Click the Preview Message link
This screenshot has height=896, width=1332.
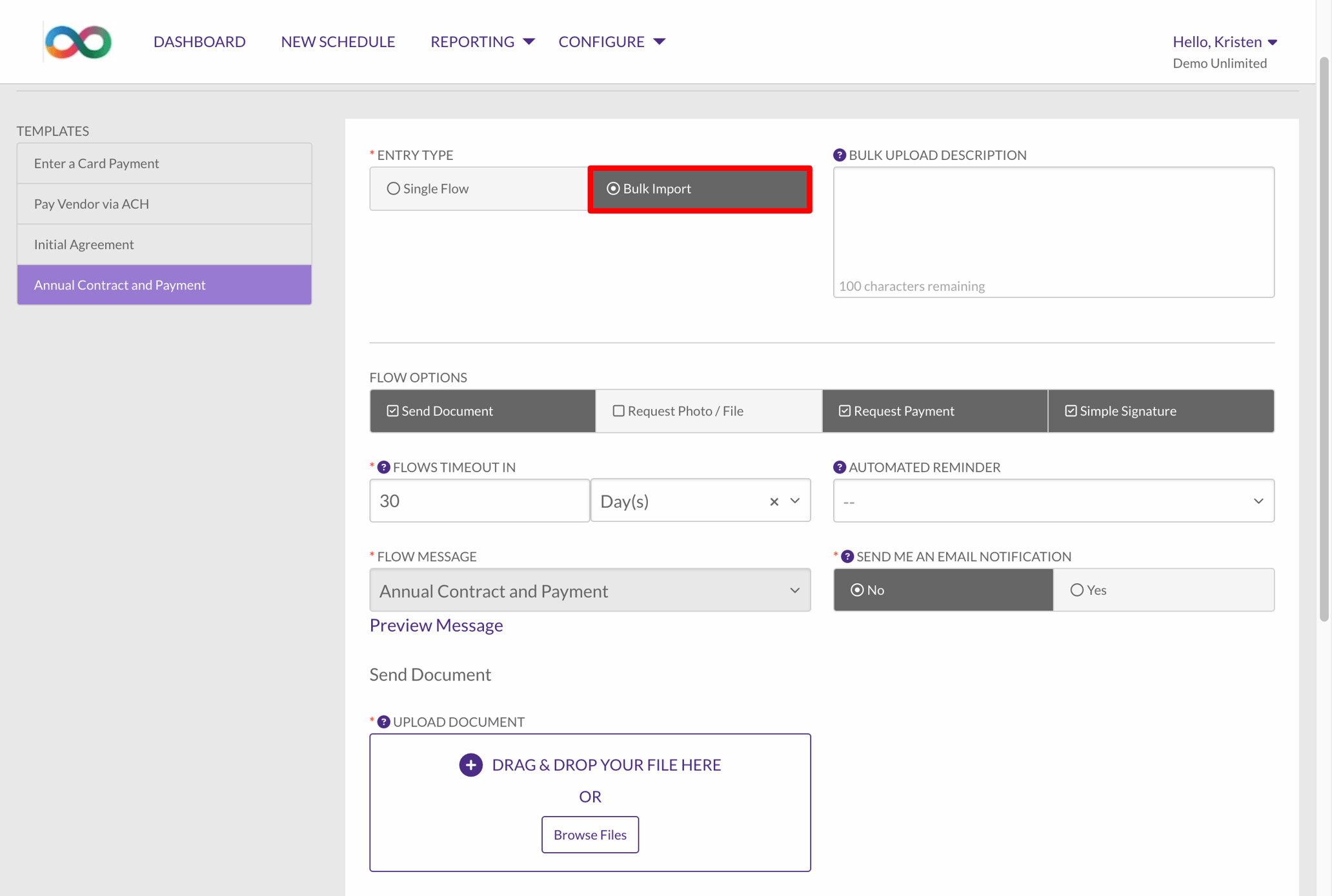click(436, 624)
